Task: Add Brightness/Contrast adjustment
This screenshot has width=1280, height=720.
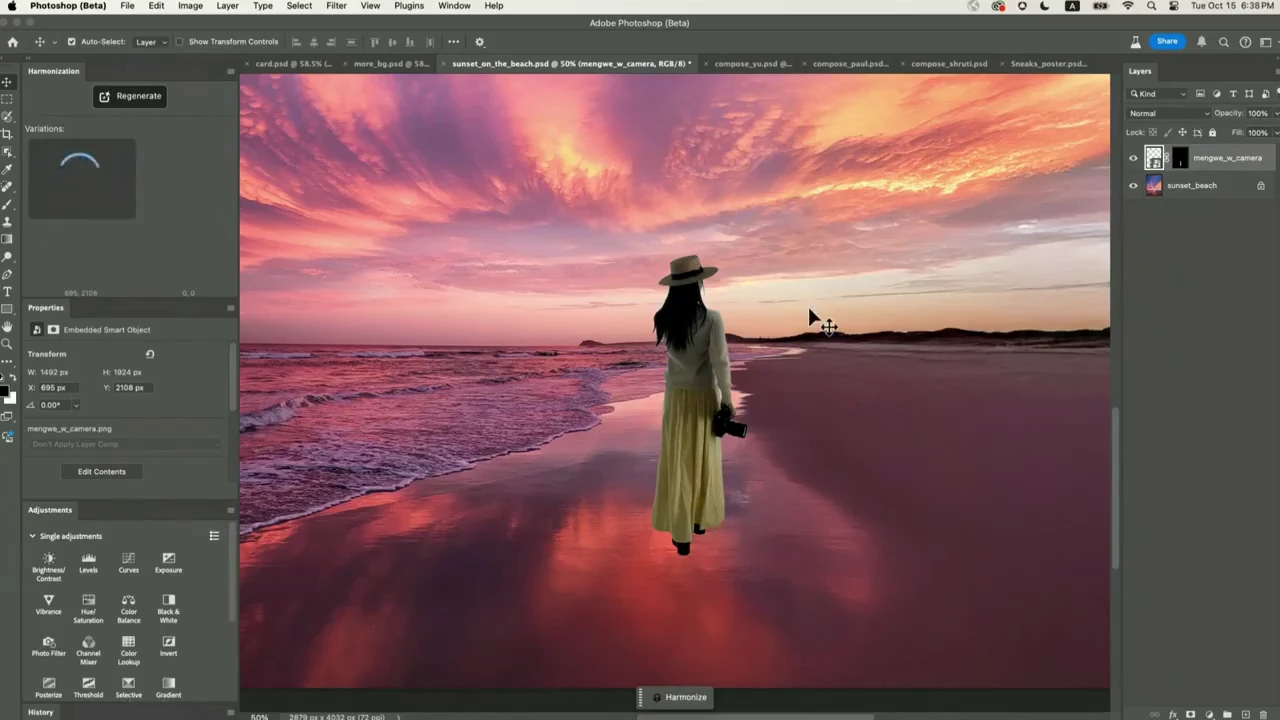Action: (x=48, y=566)
